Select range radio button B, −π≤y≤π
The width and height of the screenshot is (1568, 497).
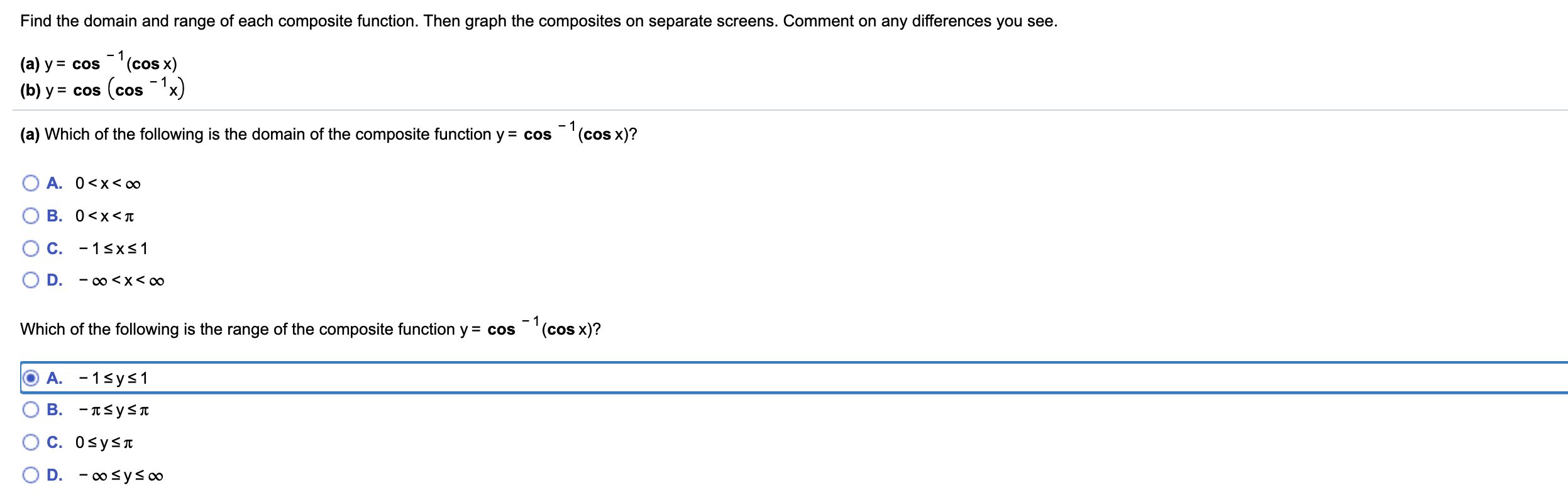tap(30, 410)
